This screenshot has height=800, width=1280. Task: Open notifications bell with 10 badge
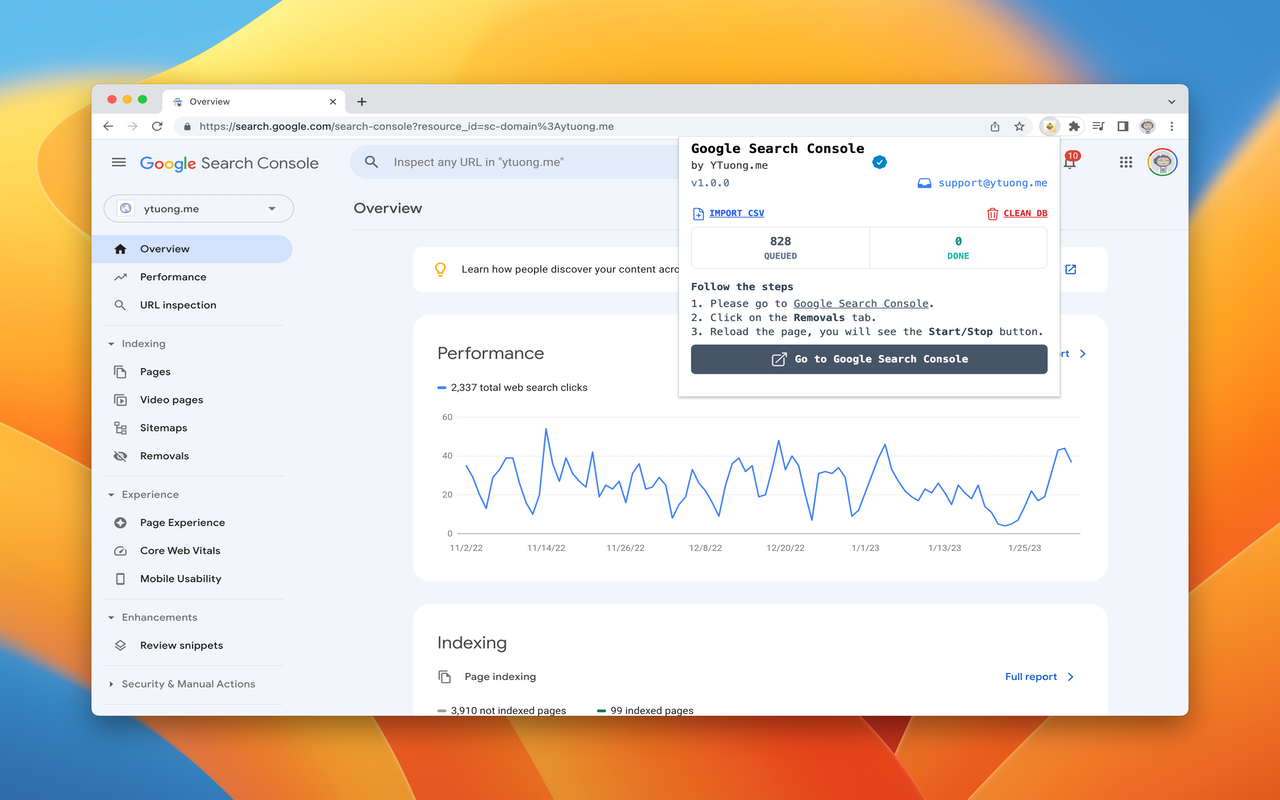click(x=1070, y=161)
